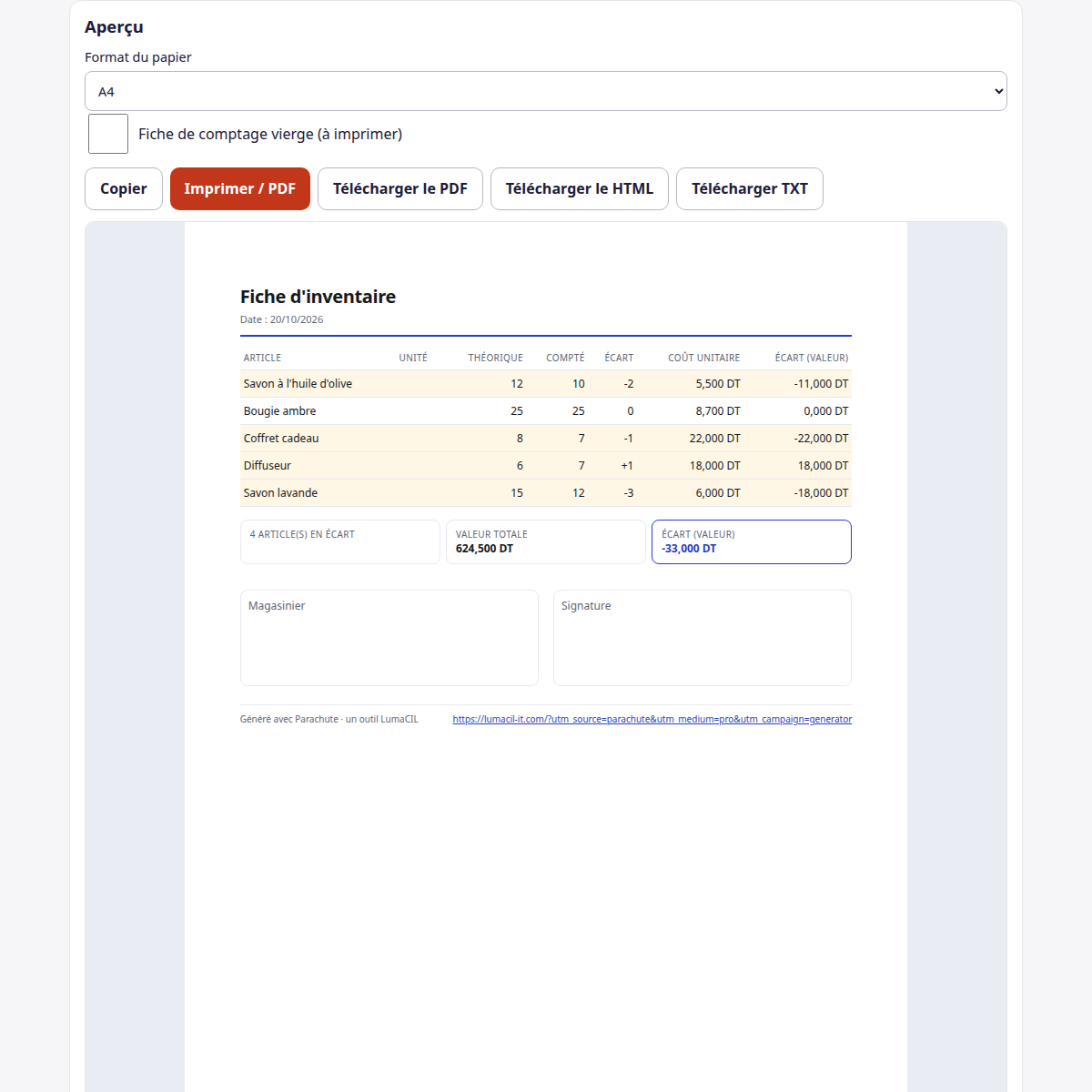1092x1092 pixels.
Task: Click the 22,000 DT unit cost cell
Action: point(715,439)
